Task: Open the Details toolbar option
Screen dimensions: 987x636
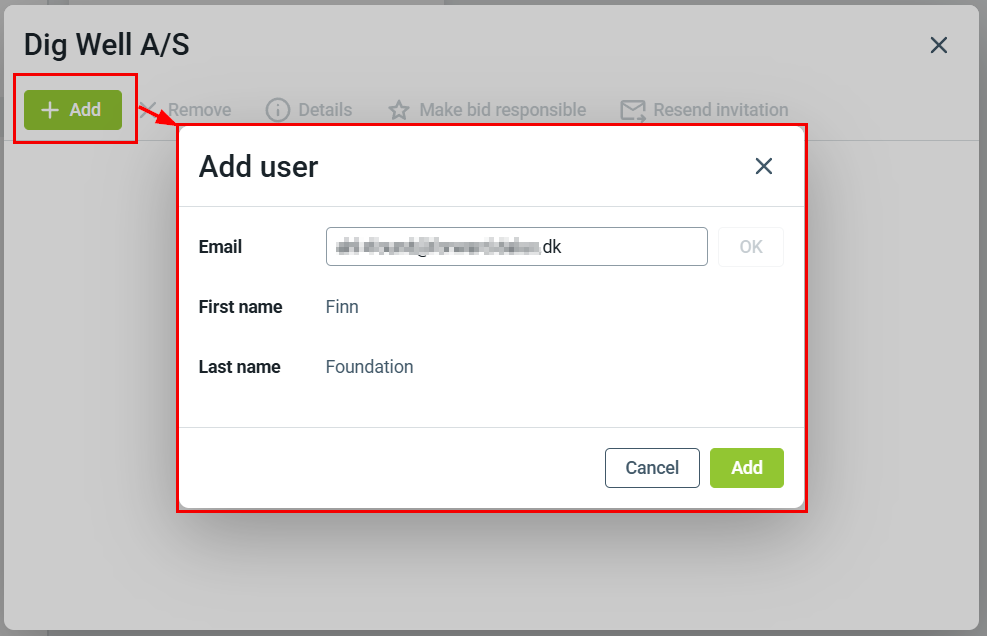Action: pos(325,110)
